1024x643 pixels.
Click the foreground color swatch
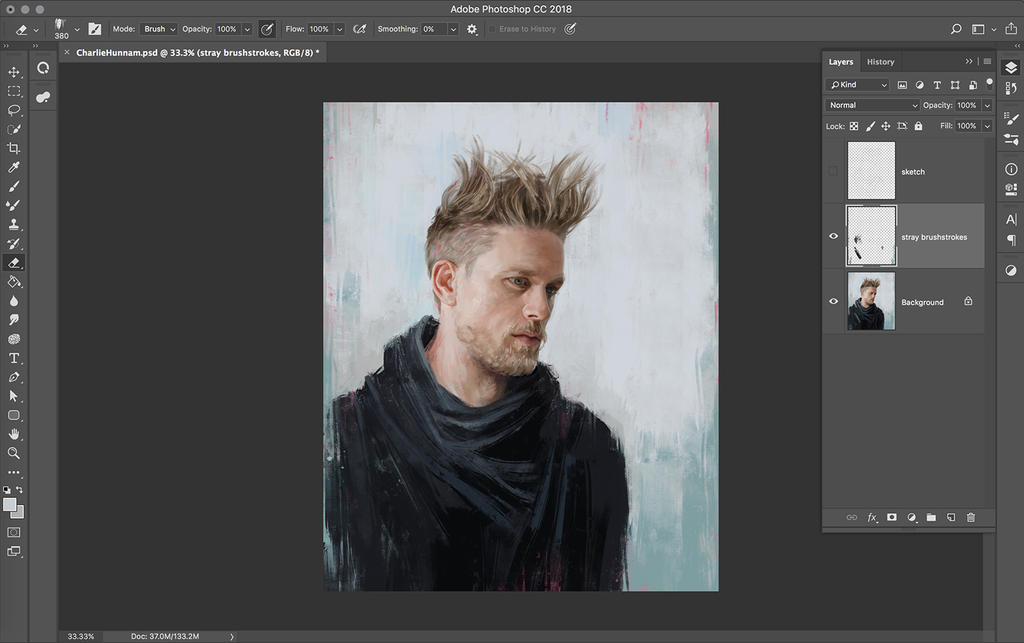click(10, 505)
